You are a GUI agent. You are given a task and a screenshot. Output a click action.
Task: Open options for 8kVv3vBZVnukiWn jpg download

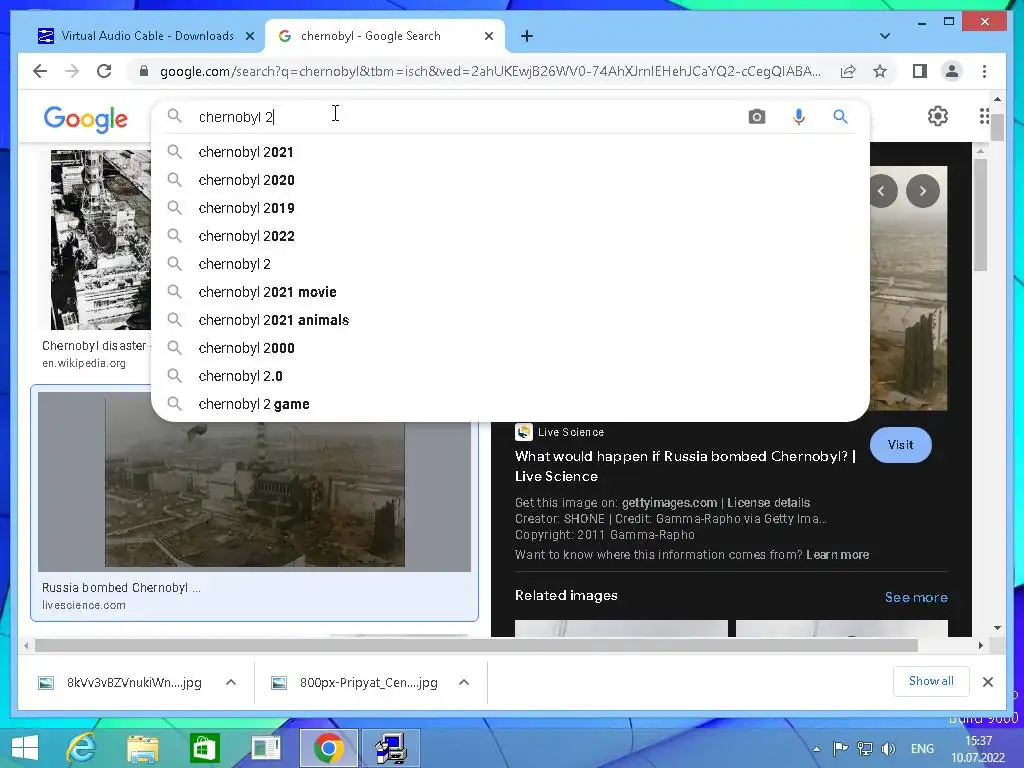click(x=231, y=682)
